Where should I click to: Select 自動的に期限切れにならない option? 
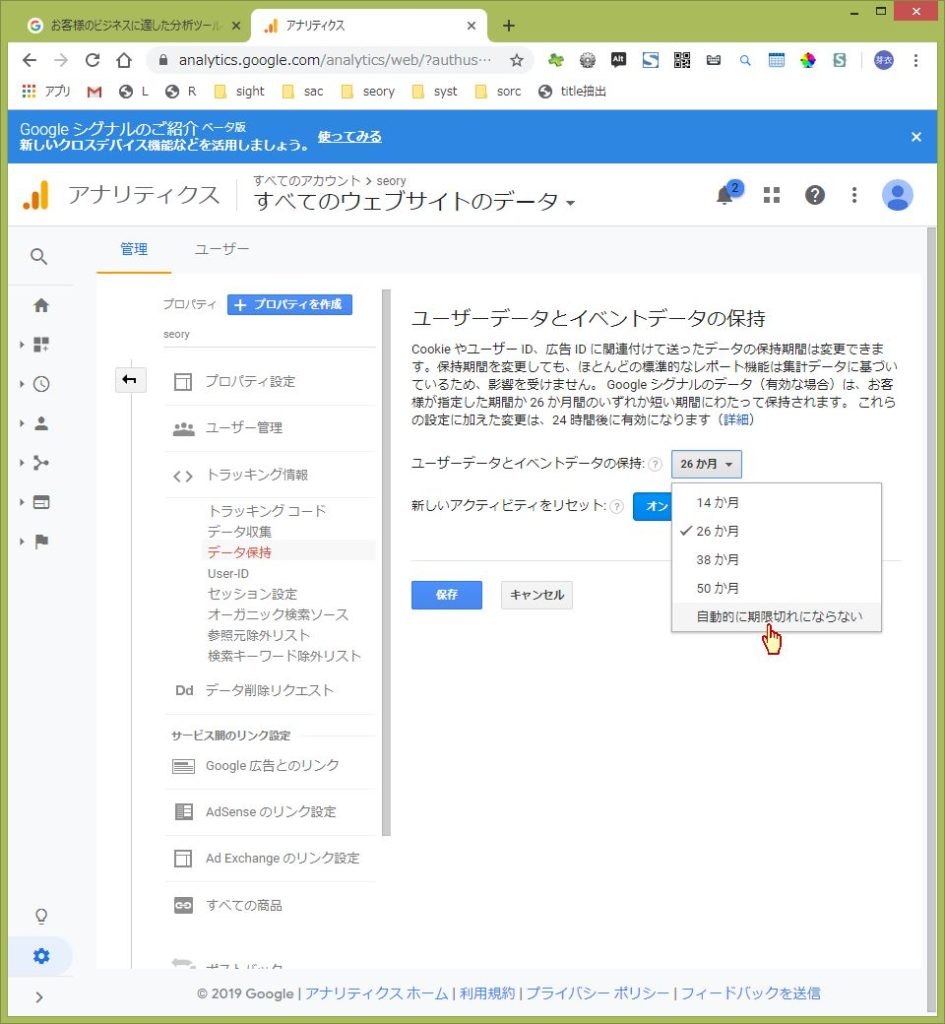[777, 616]
